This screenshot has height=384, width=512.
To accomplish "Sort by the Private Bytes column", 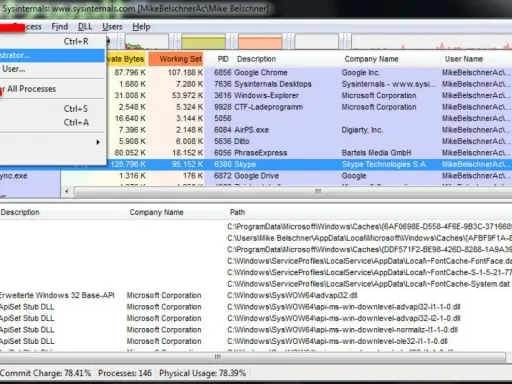I will point(126,59).
